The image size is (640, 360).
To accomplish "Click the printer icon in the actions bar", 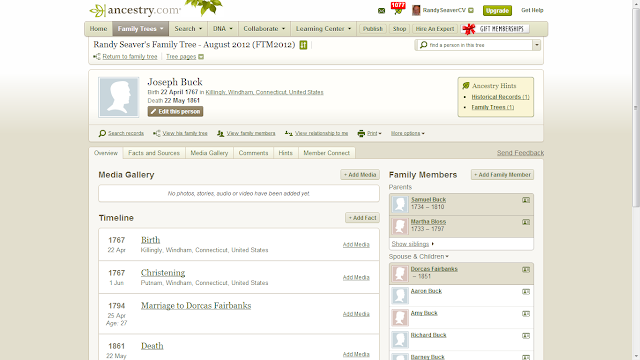I will click(361, 133).
